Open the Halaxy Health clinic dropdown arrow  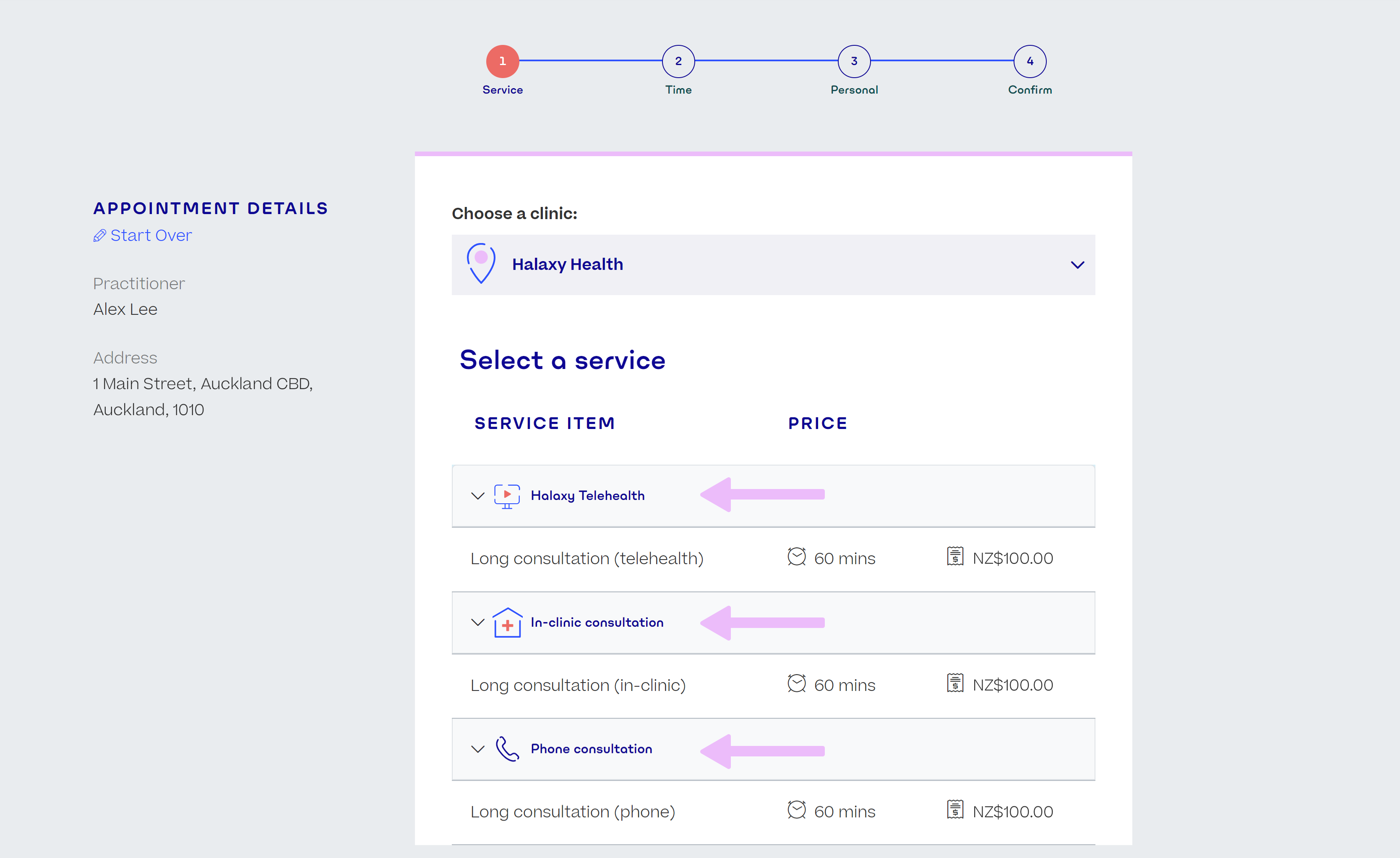pos(1077,265)
